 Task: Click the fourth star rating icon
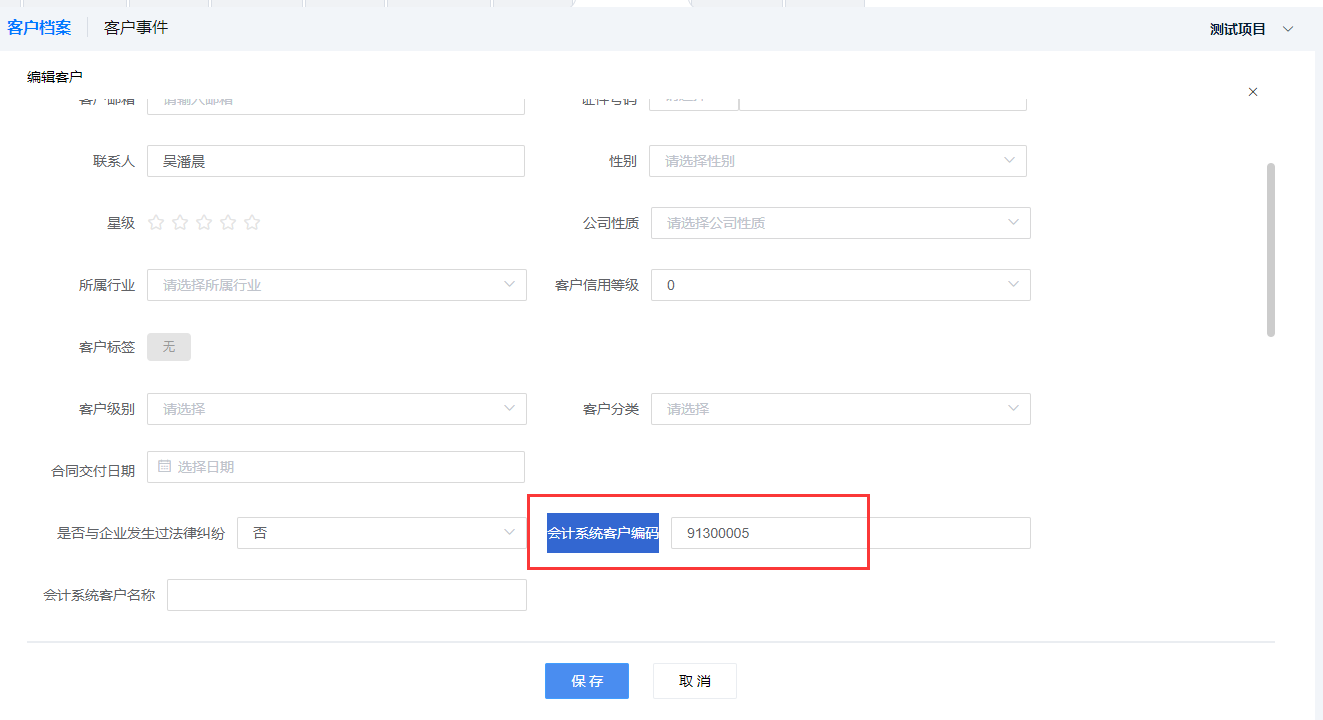[x=228, y=223]
